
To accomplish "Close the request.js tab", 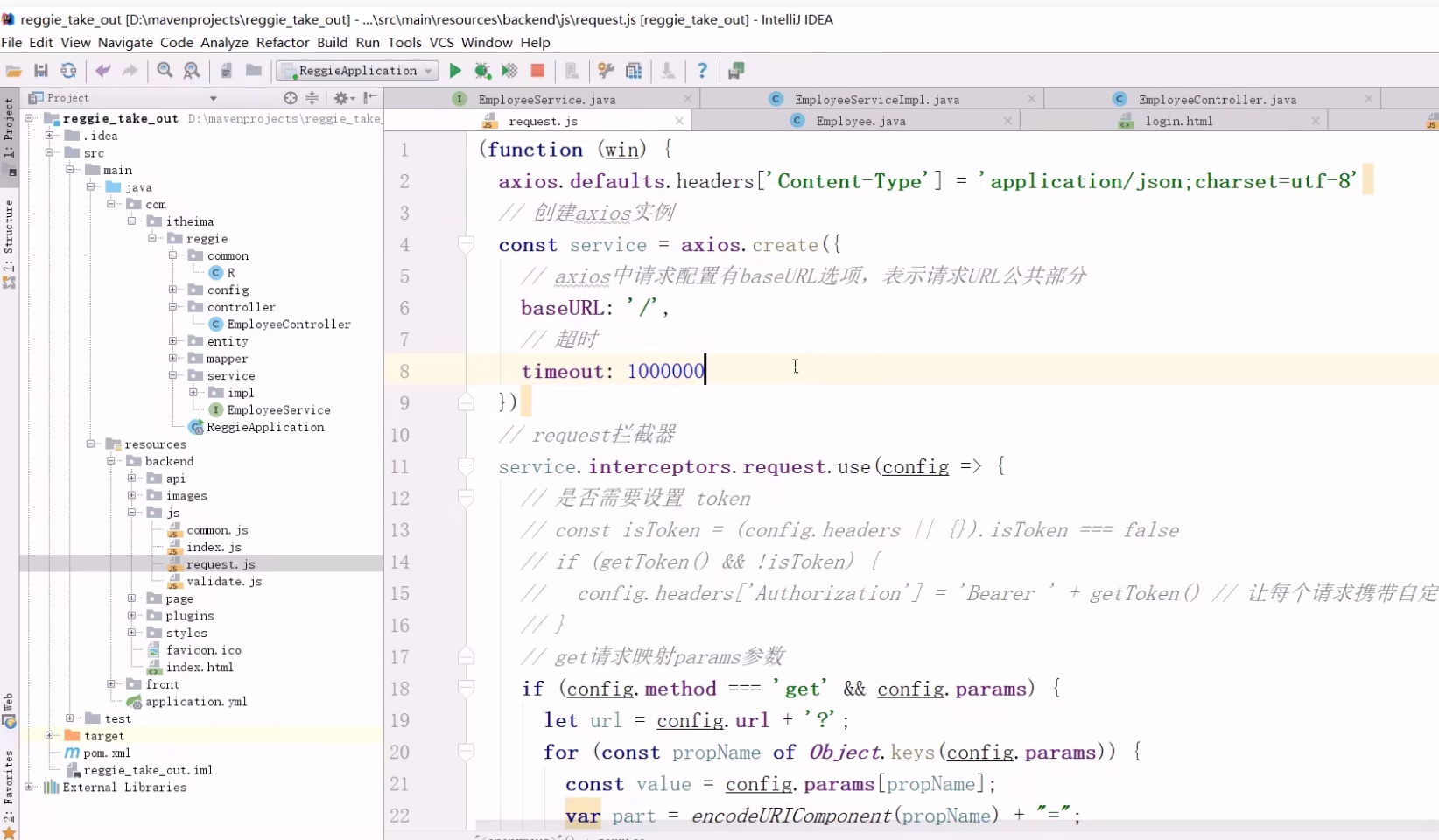I will coord(679,121).
